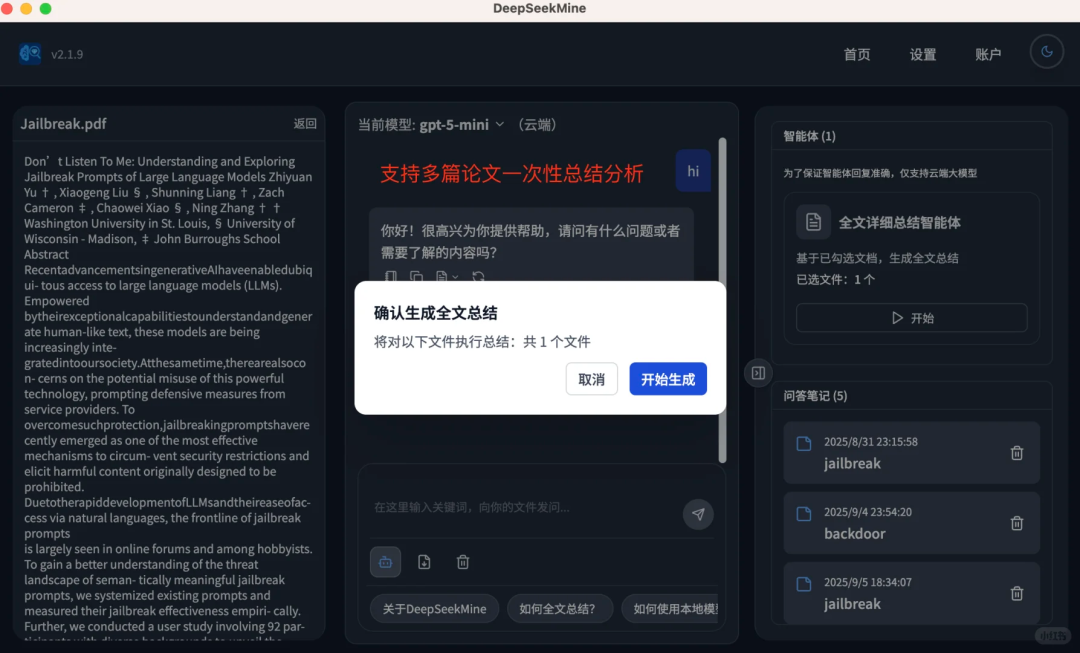Open the 2025/9/5 18:34:07 jailbreak note
Image resolution: width=1080 pixels, height=653 pixels.
pos(911,593)
